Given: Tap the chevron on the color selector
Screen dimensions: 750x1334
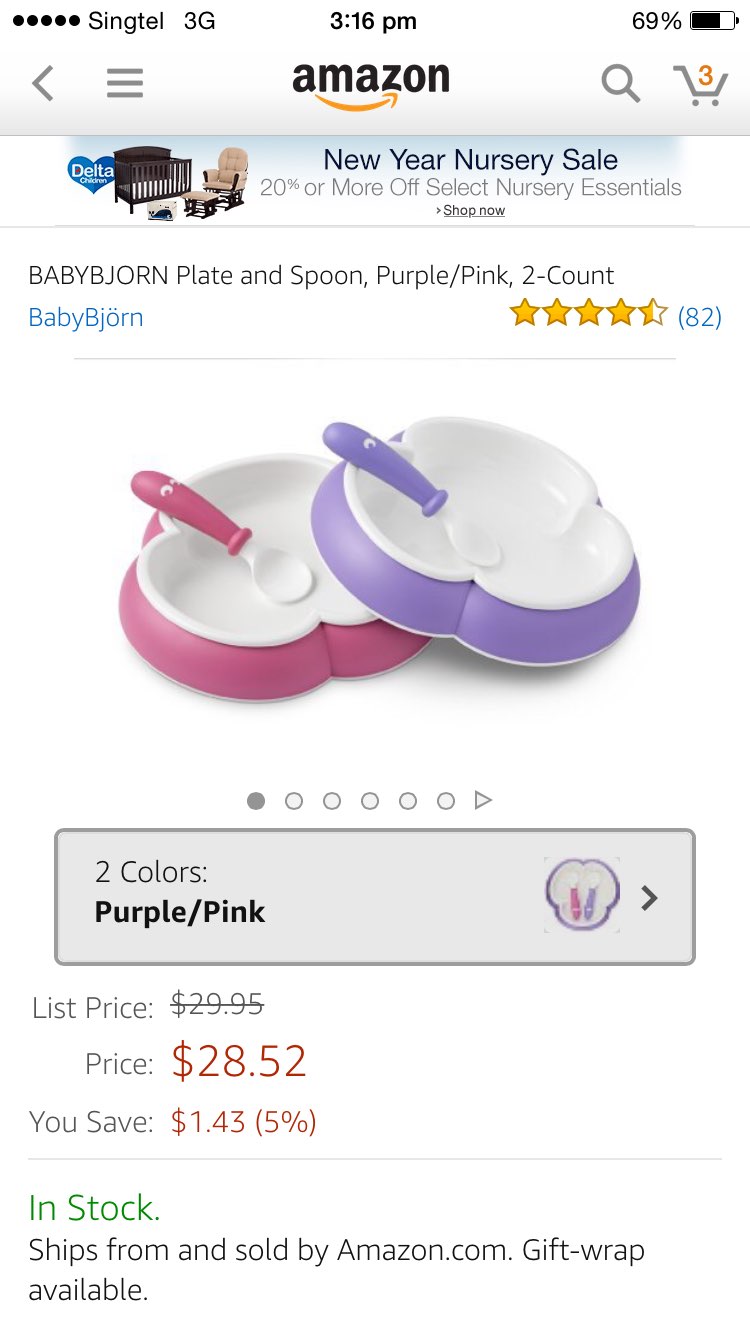Looking at the screenshot, I should pos(650,897).
